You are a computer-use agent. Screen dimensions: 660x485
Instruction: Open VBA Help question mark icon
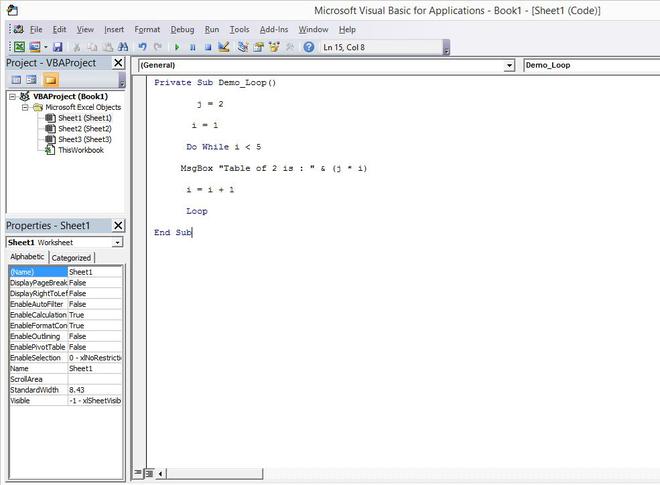click(x=309, y=47)
